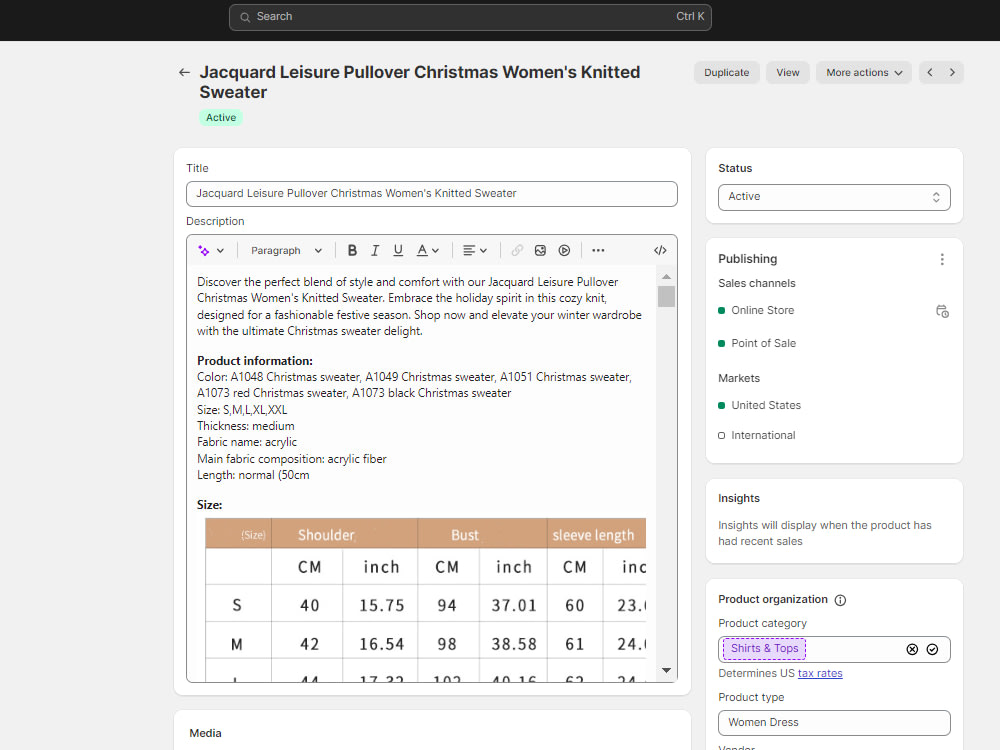Click the Fabric name: acrylic line
Screen dimensions: 1000x750
click(x=247, y=443)
